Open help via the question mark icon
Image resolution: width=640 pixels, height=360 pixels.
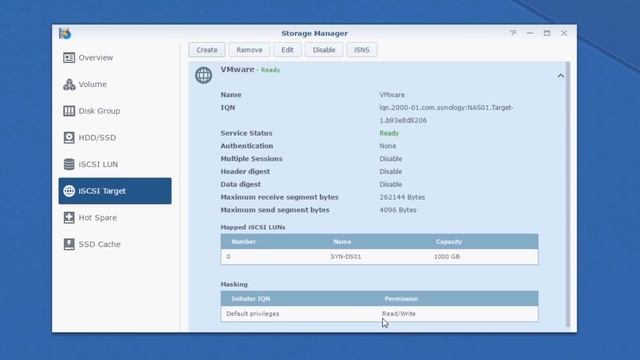click(513, 33)
